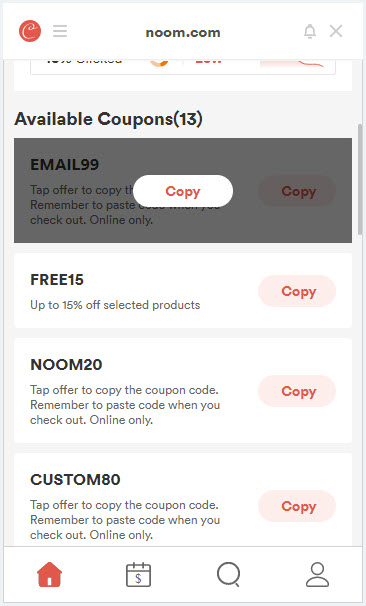
Task: Open the account profile tab
Action: click(317, 575)
